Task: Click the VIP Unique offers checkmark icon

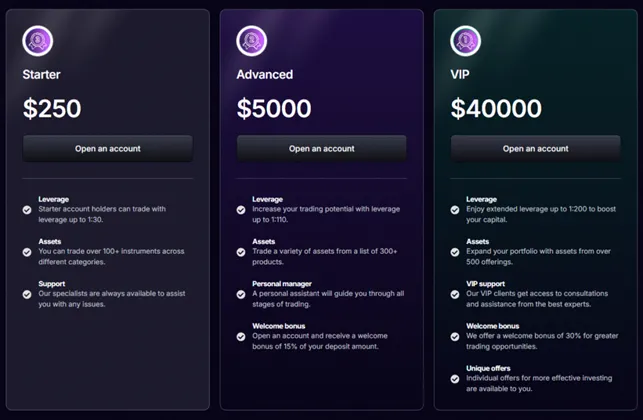Action: tap(455, 379)
